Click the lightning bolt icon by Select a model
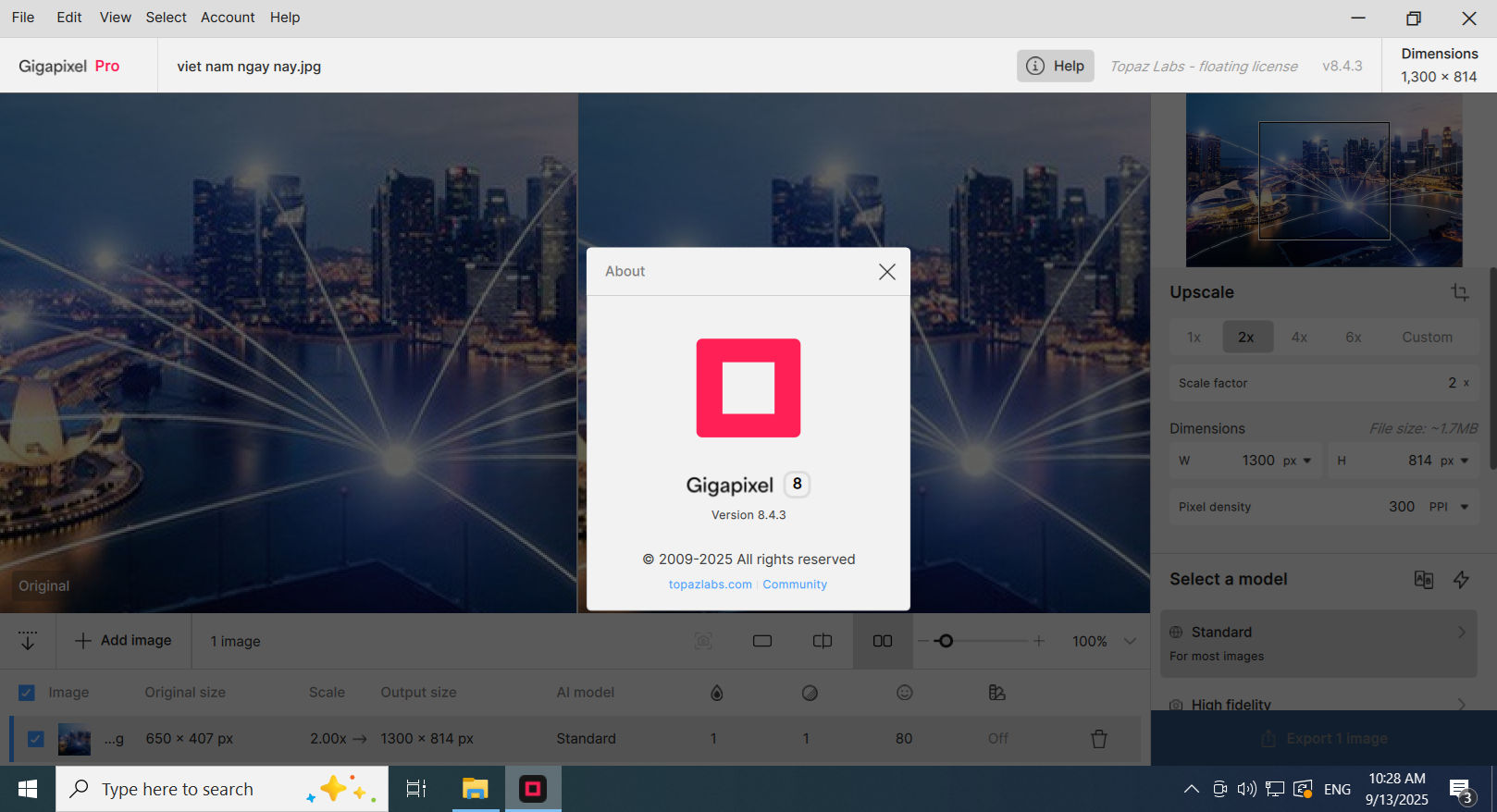 [x=1461, y=580]
